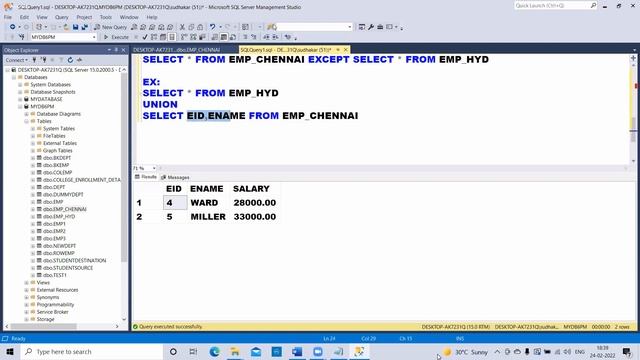Click the Windows Start button
640x360 pixels.
(x=10, y=351)
